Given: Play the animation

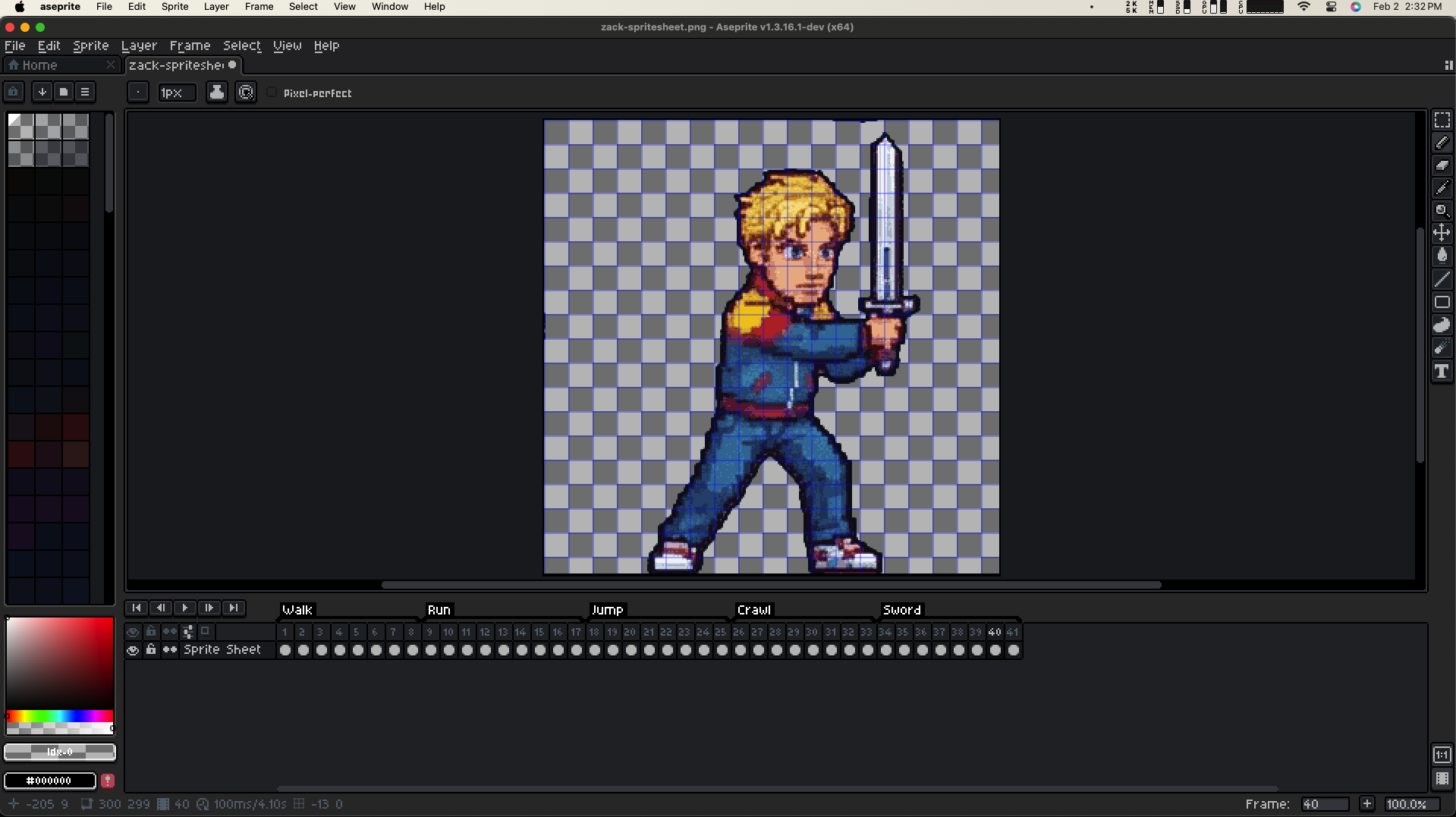Looking at the screenshot, I should [184, 608].
